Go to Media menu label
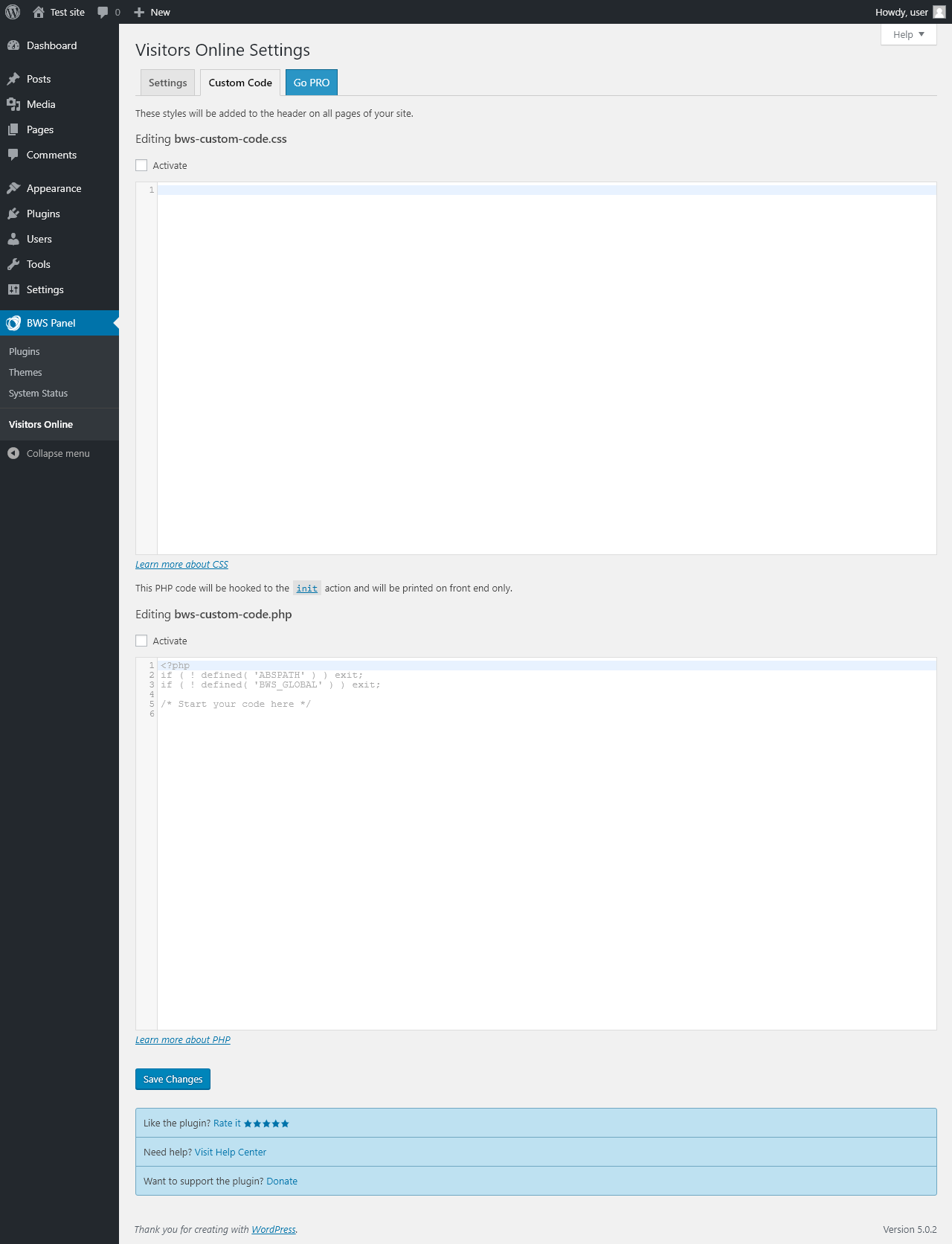Viewport: 952px width, 1244px height. [x=41, y=104]
